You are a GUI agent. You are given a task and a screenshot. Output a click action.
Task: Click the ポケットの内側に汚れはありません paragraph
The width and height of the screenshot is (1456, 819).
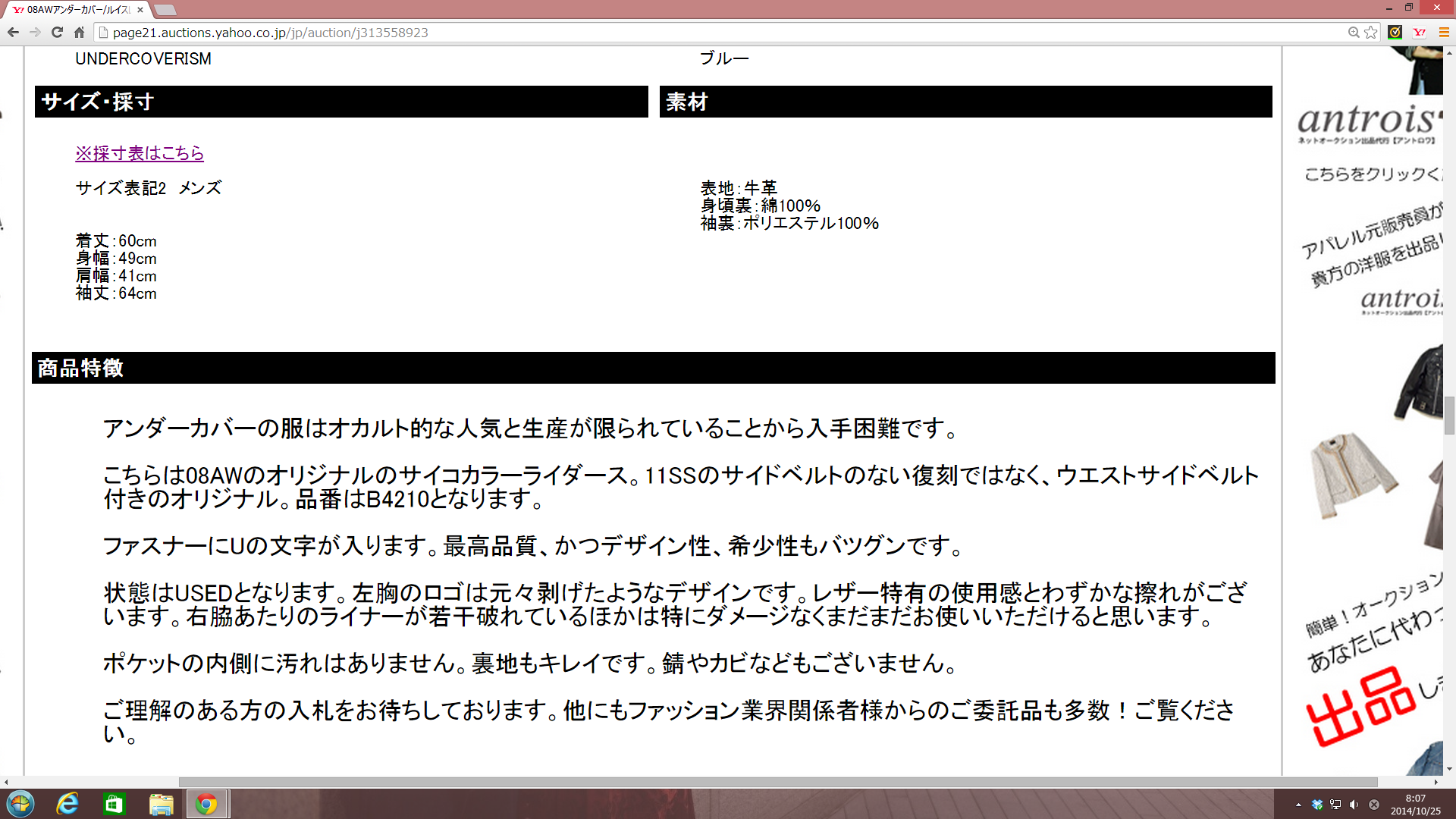(529, 664)
